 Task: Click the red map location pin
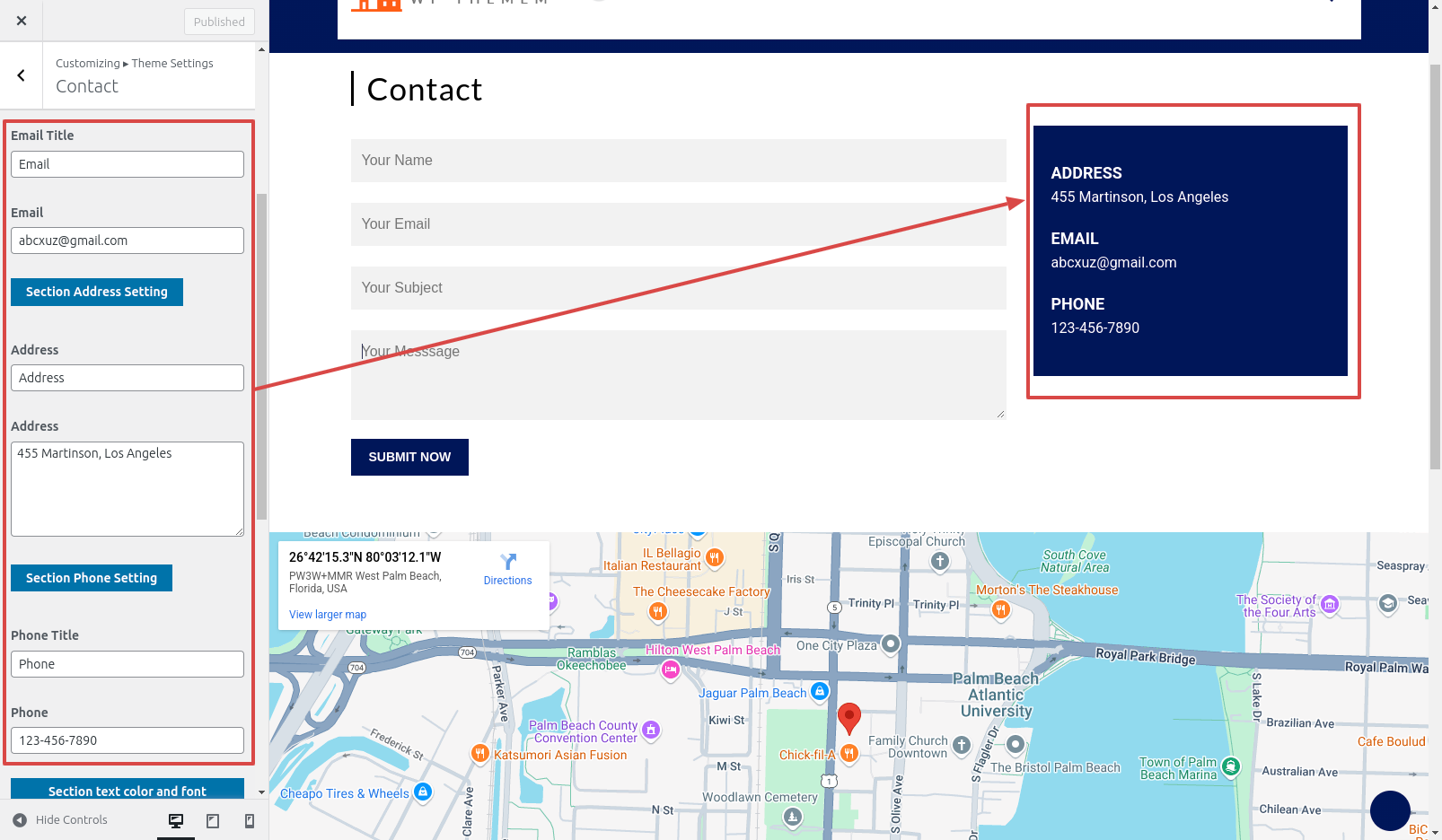click(x=849, y=718)
